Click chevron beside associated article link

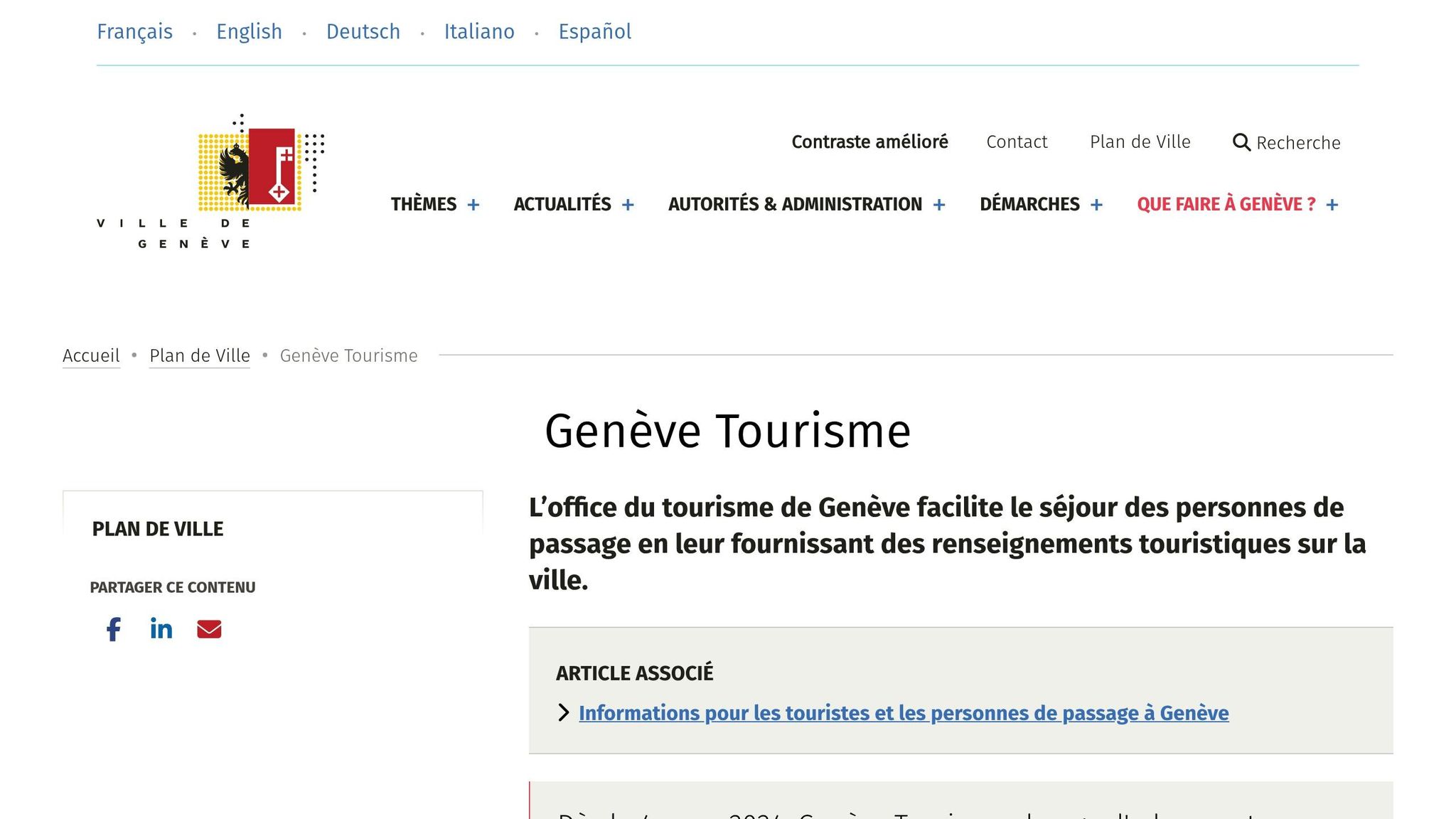[564, 712]
